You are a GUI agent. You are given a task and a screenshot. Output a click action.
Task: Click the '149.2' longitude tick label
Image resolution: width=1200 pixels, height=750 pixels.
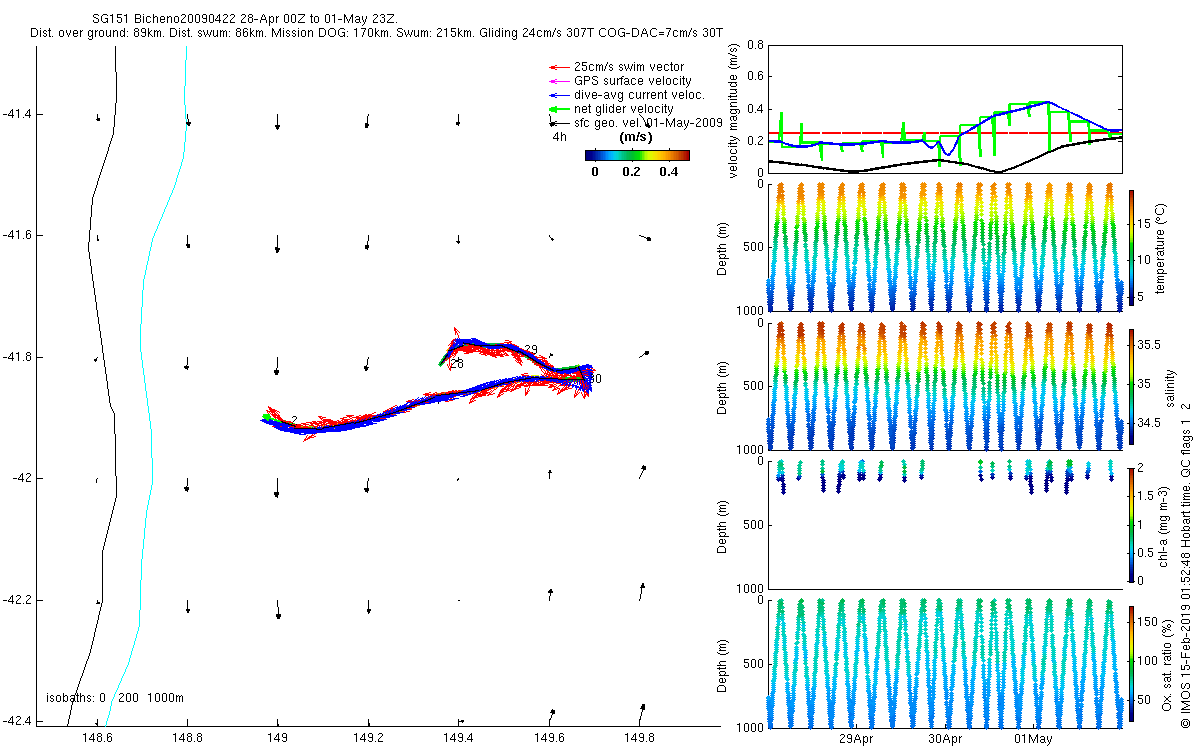pyautogui.click(x=368, y=738)
